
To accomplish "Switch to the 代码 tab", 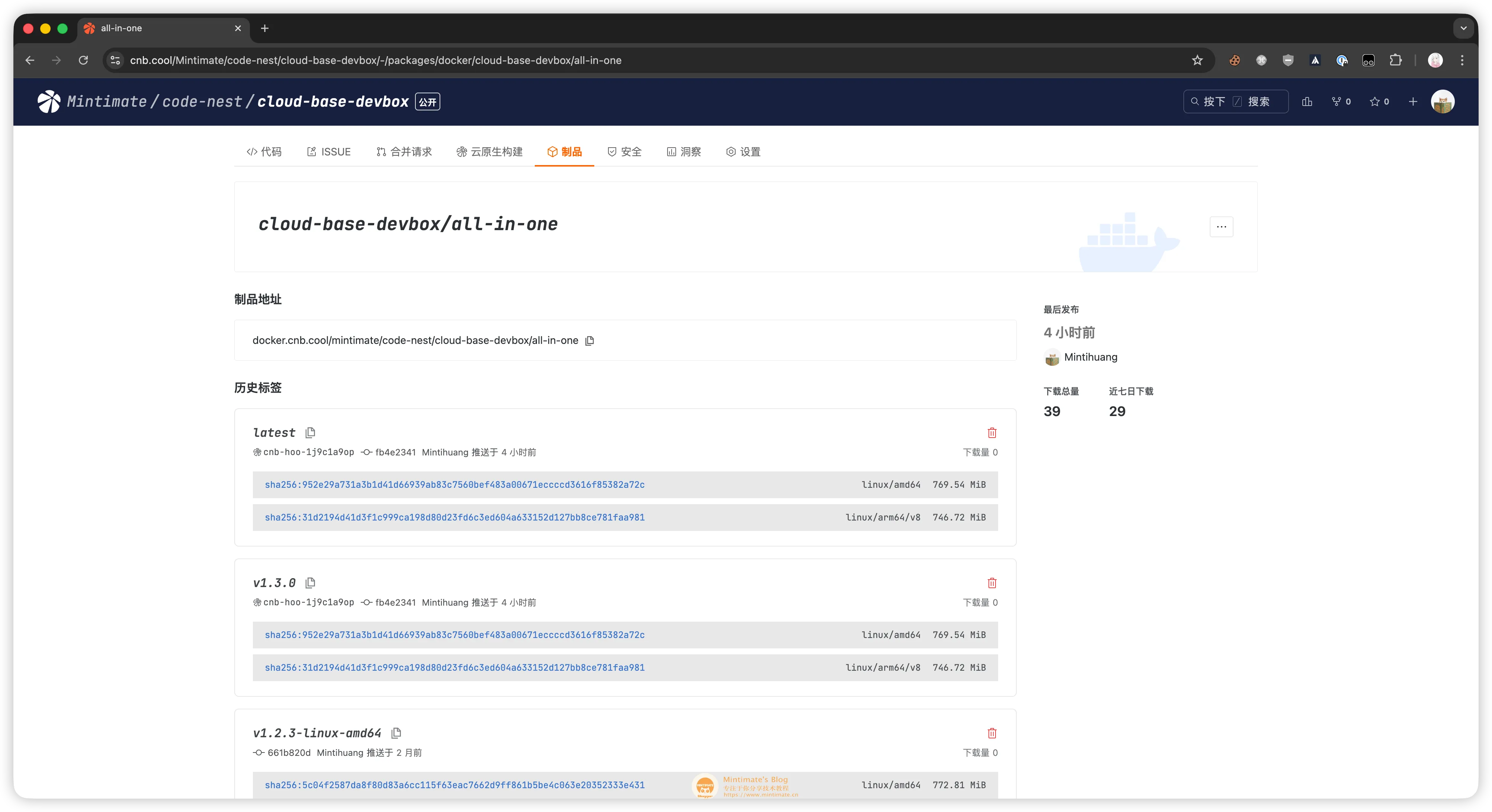I will pos(264,152).
